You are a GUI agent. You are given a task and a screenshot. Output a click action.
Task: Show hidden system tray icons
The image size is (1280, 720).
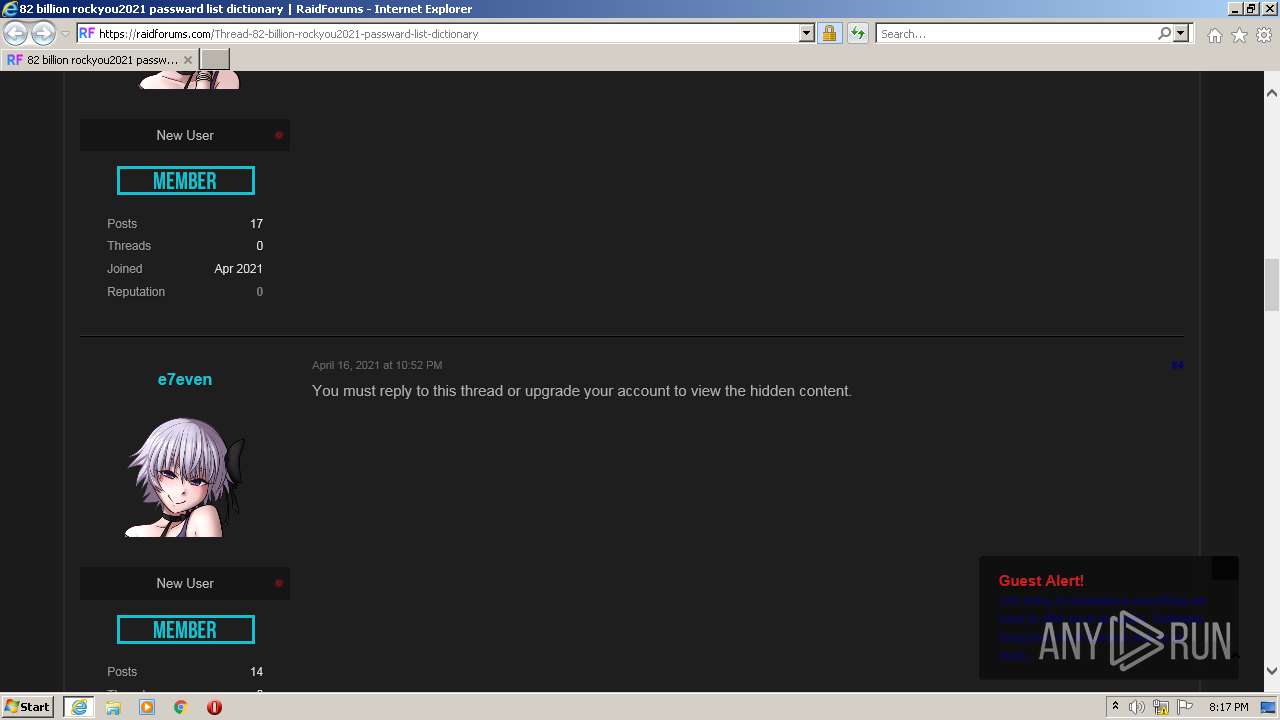(1115, 707)
